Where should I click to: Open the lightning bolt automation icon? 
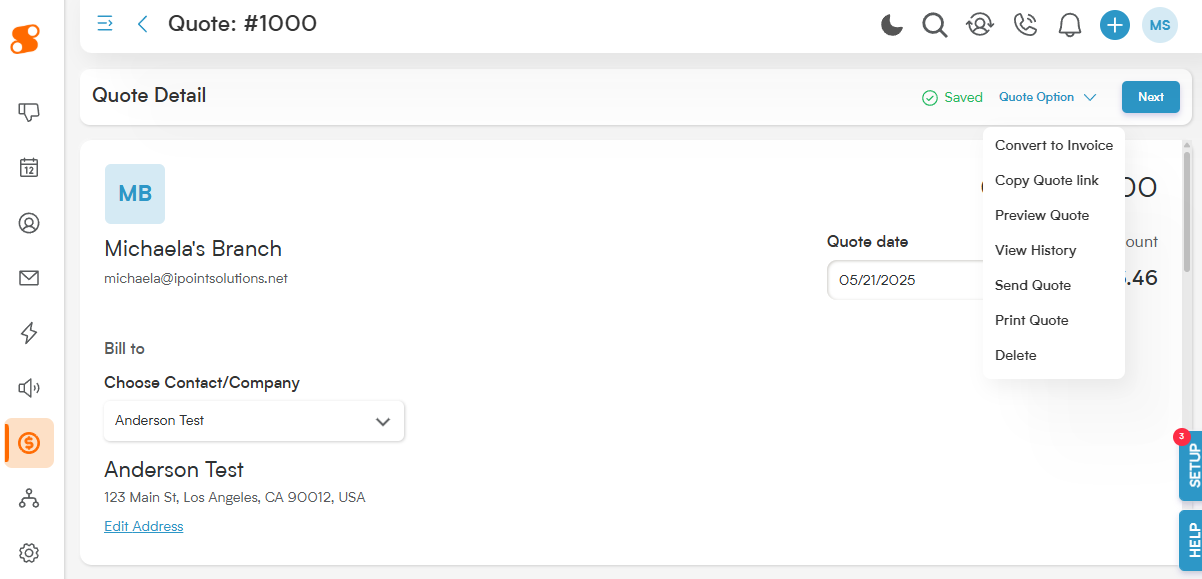pyautogui.click(x=29, y=333)
